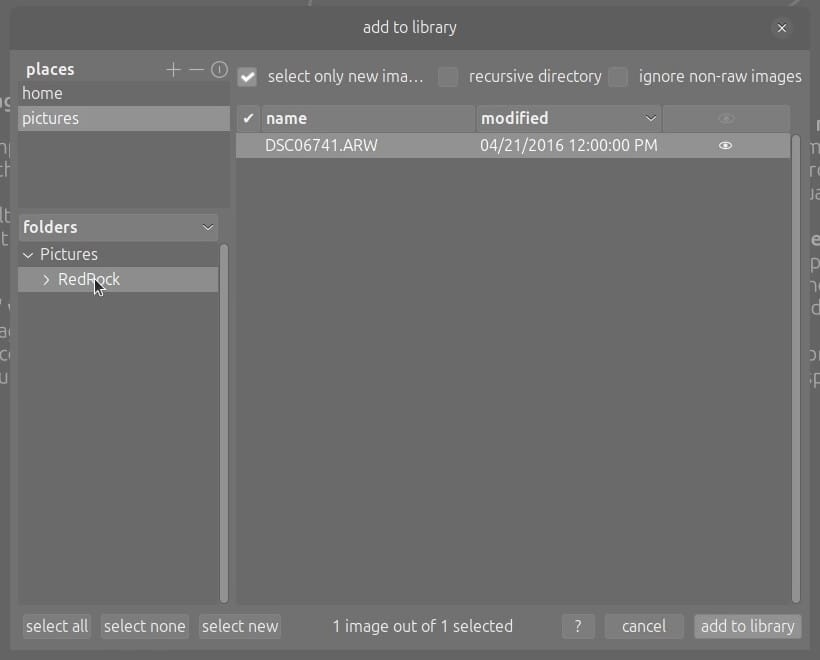
Task: Close the add to library dialog
Action: [782, 28]
